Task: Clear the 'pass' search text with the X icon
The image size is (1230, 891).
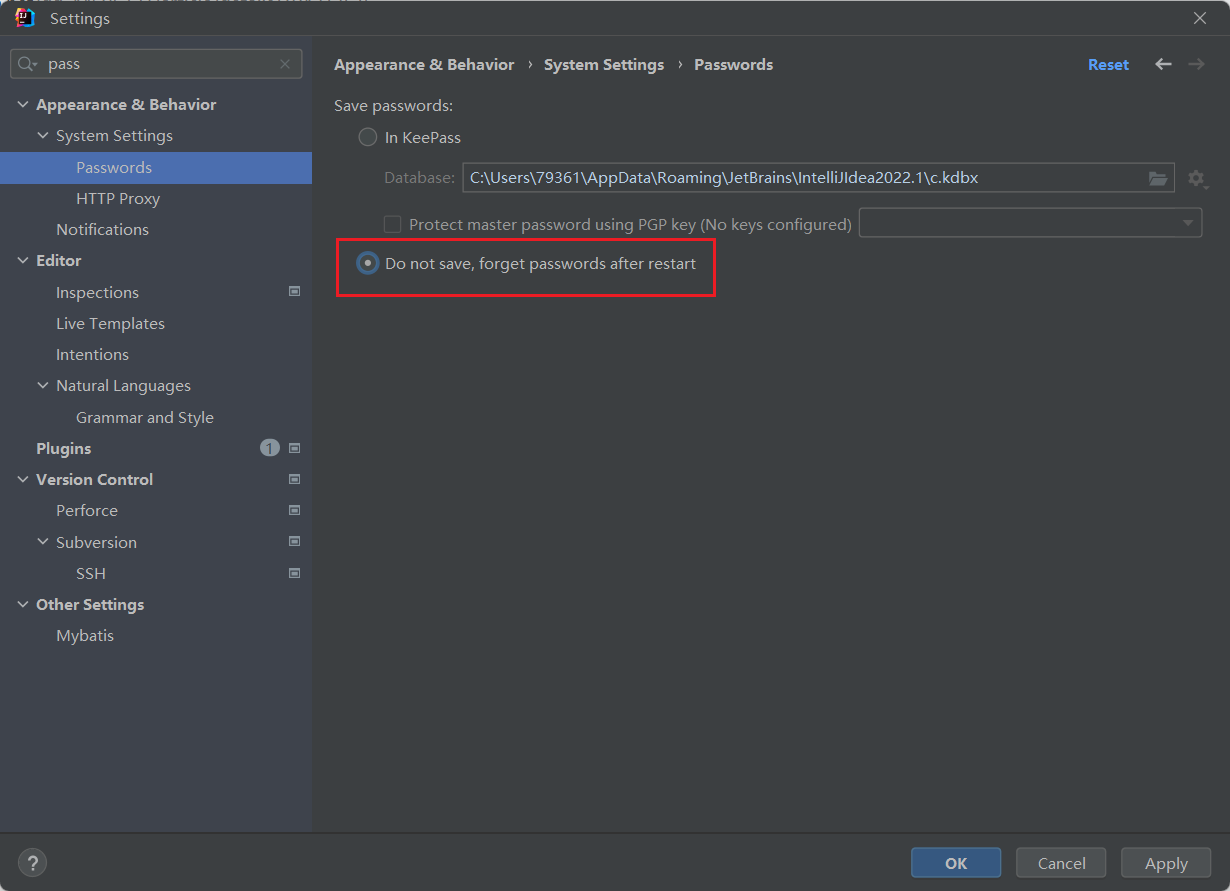Action: [285, 64]
